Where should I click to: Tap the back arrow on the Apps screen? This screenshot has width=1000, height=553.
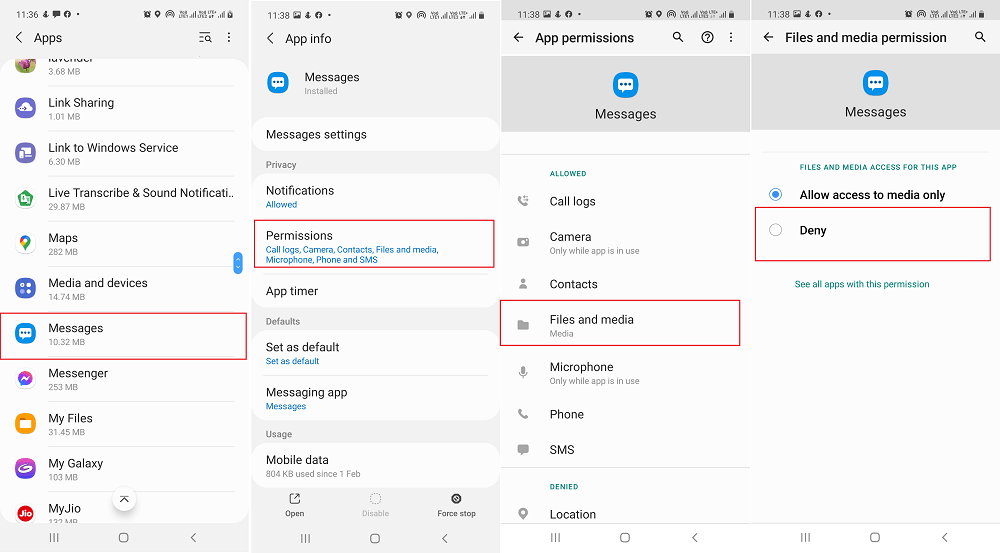pyautogui.click(x=19, y=38)
